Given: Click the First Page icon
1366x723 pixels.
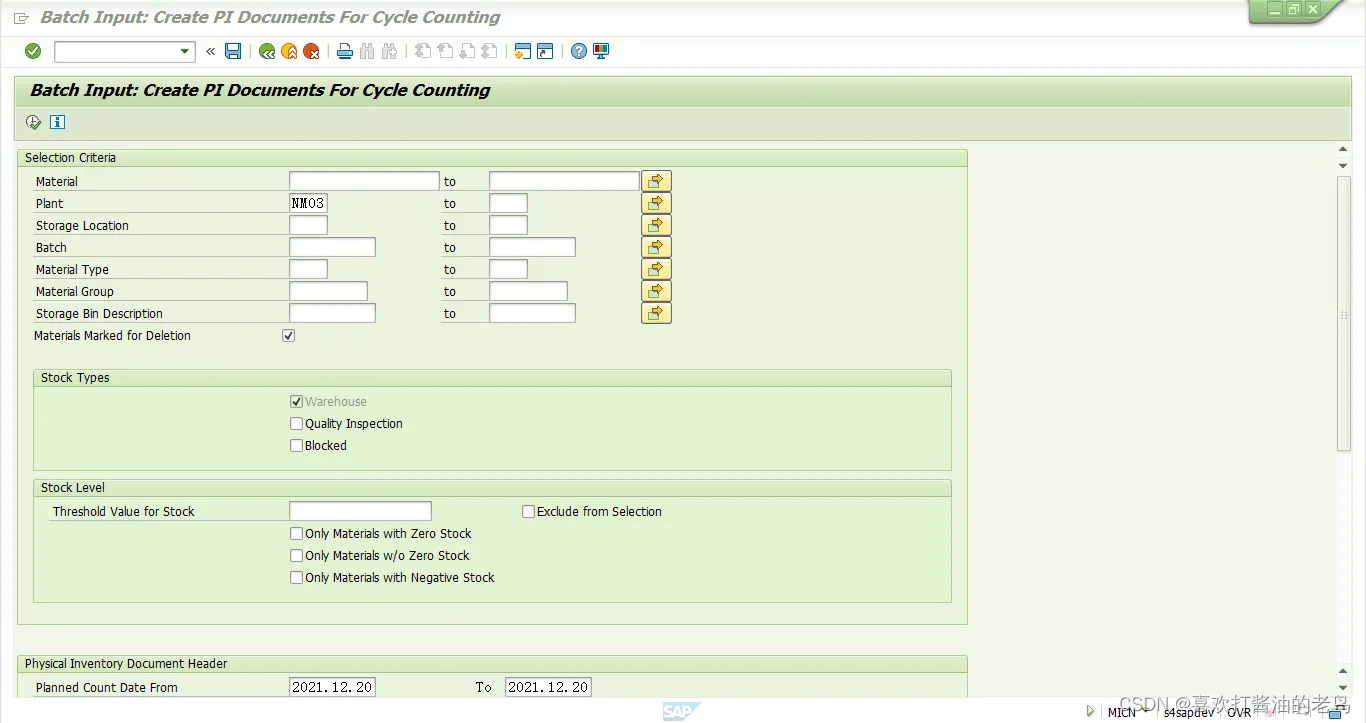Looking at the screenshot, I should point(423,51).
